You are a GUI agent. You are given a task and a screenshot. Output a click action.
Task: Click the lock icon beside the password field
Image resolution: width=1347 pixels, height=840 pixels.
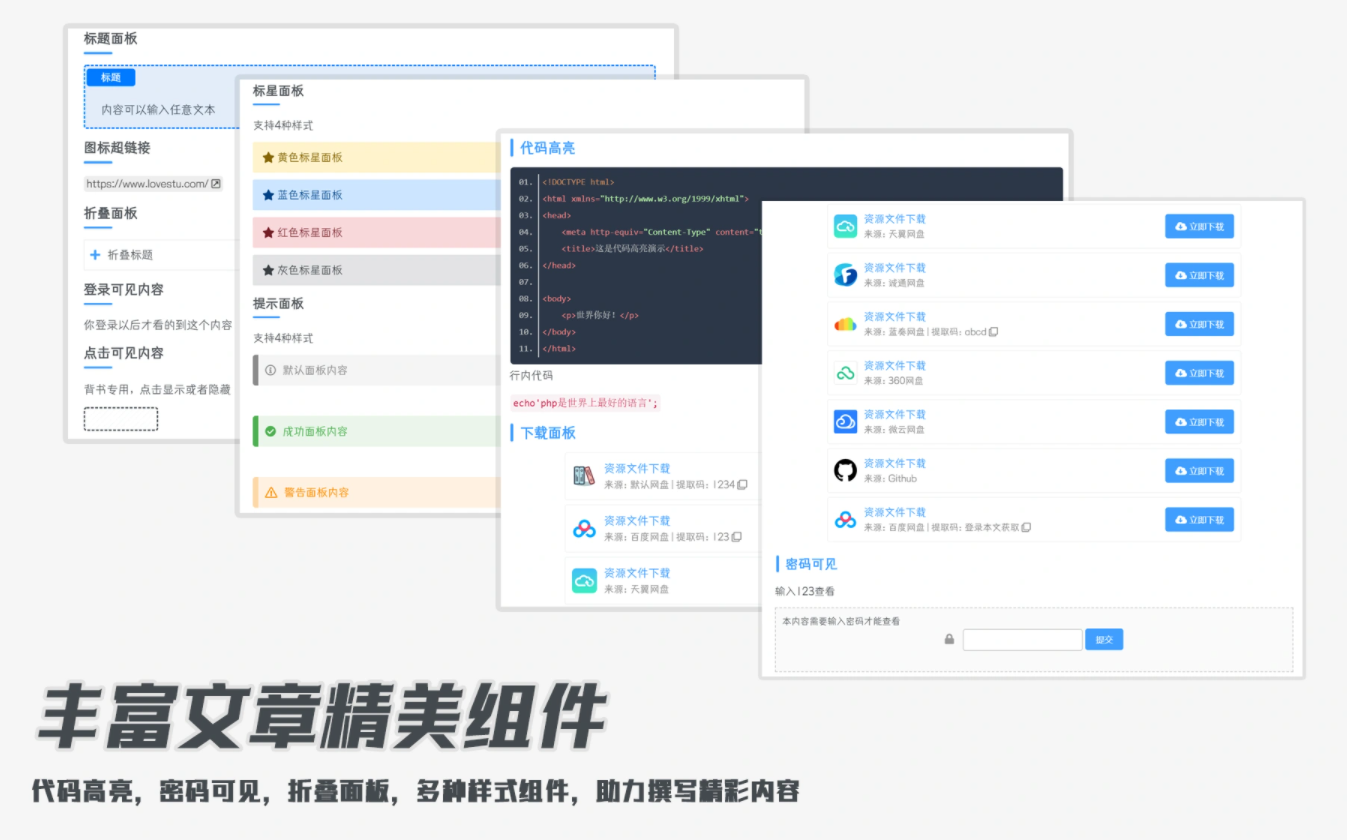pyautogui.click(x=949, y=639)
